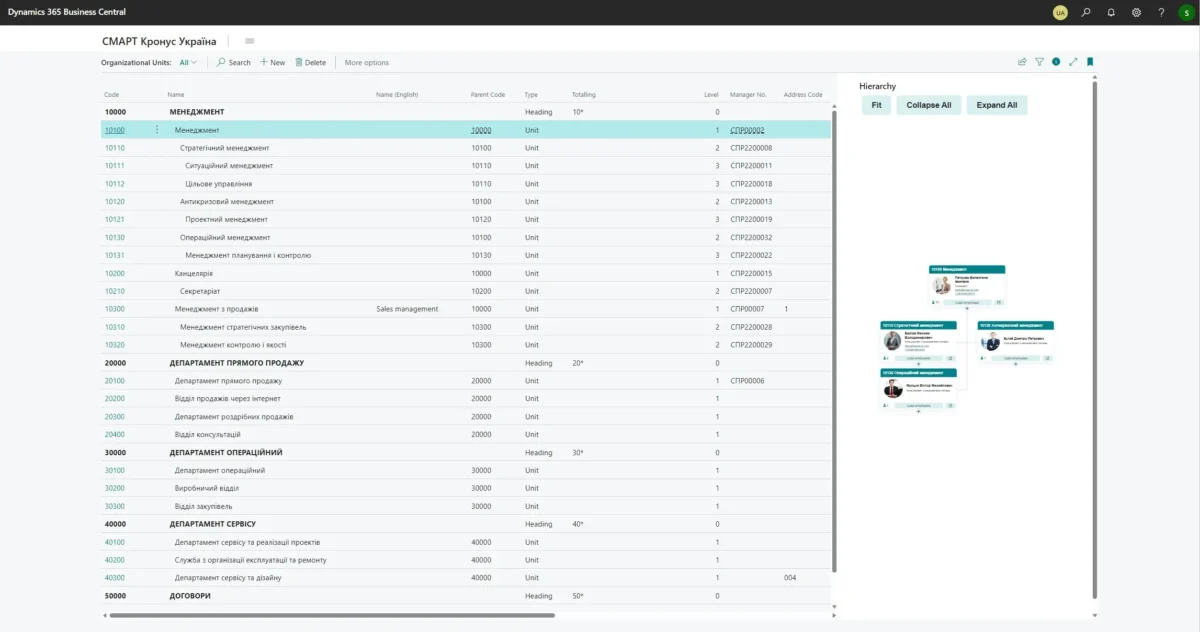Toggle the filter pane funnel icon
1200x632 pixels.
1039,62
